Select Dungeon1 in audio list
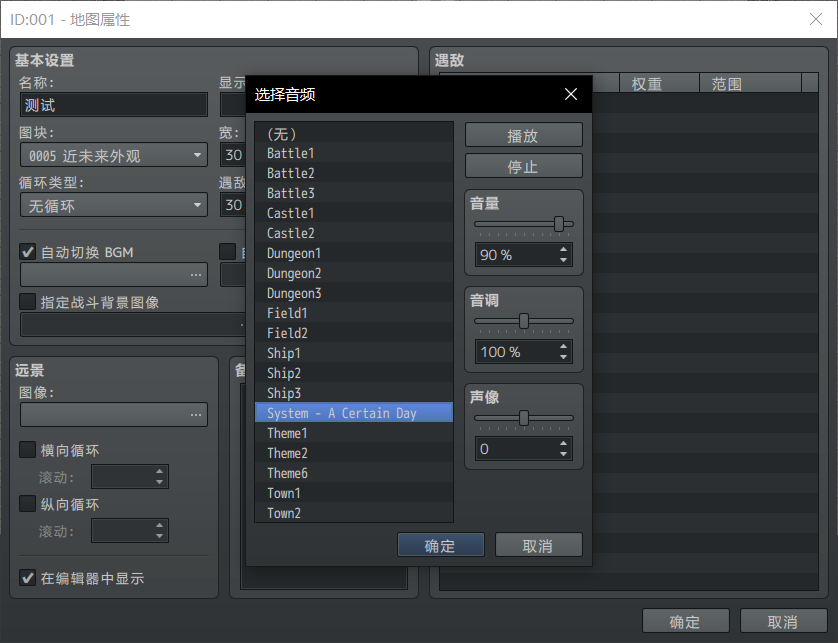Viewport: 838px width, 643px height. click(354, 253)
